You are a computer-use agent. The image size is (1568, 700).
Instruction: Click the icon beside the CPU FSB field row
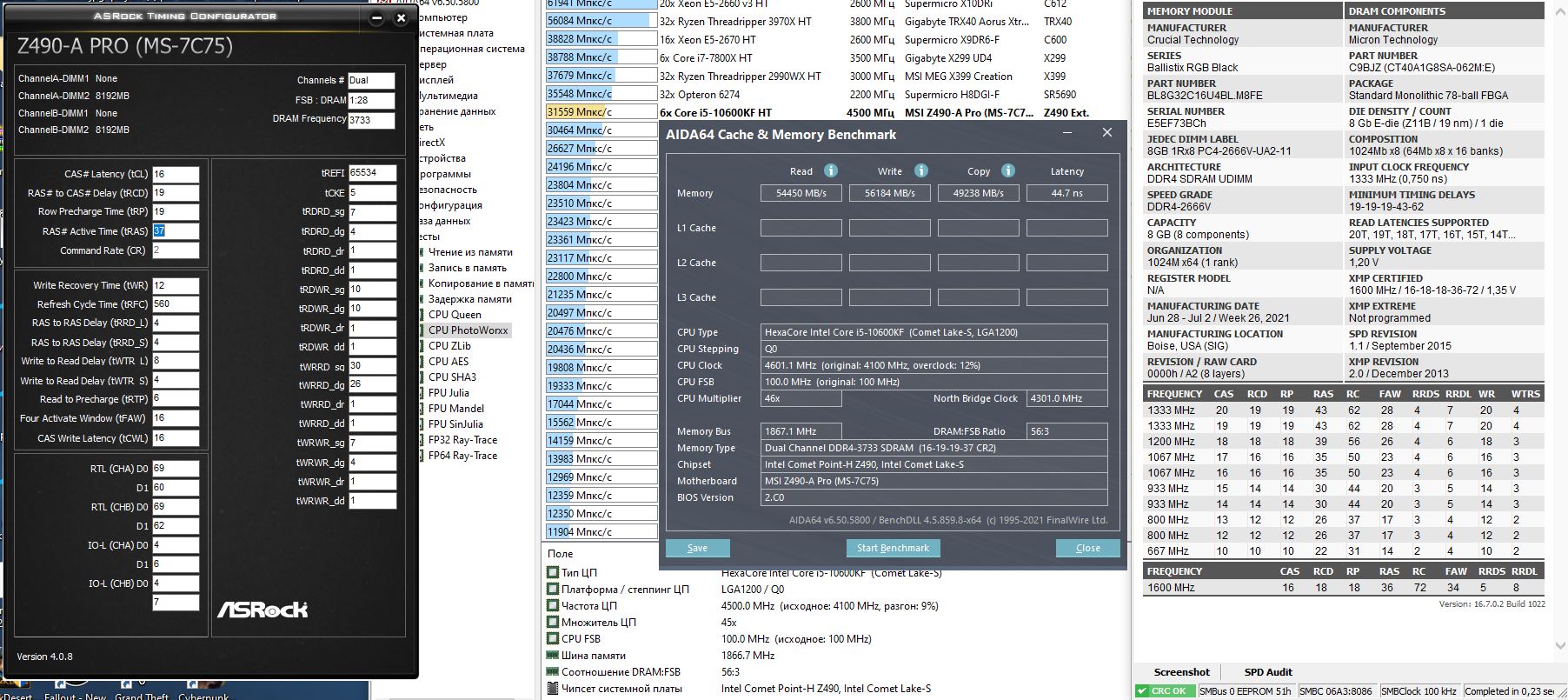tap(552, 638)
